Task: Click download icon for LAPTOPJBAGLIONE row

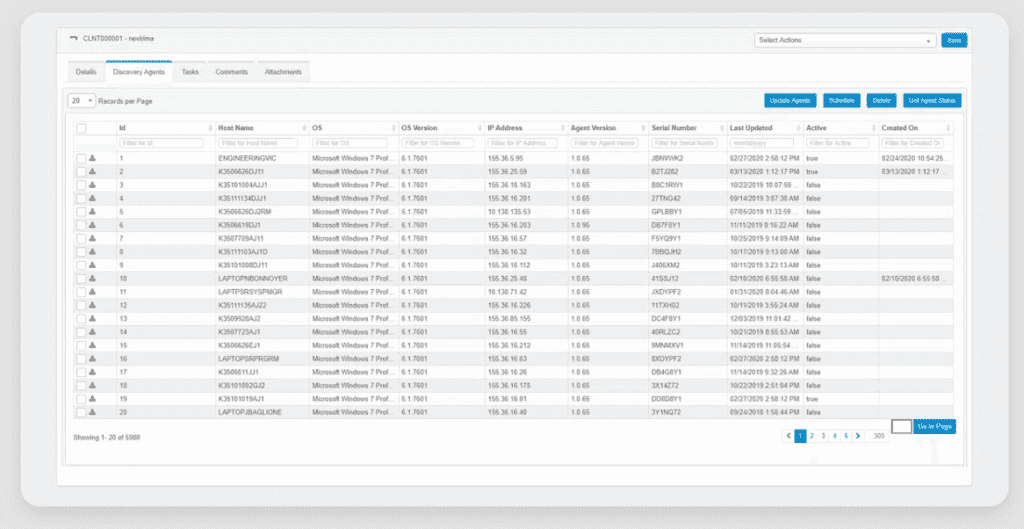Action: (x=92, y=411)
